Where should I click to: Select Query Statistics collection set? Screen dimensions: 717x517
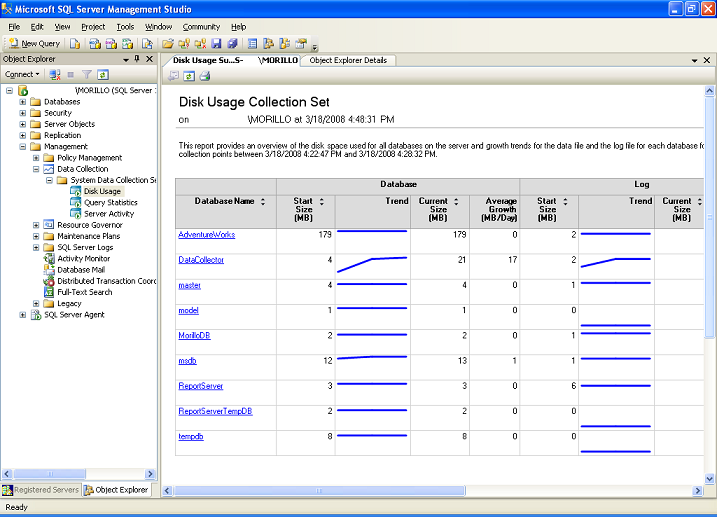[111, 203]
